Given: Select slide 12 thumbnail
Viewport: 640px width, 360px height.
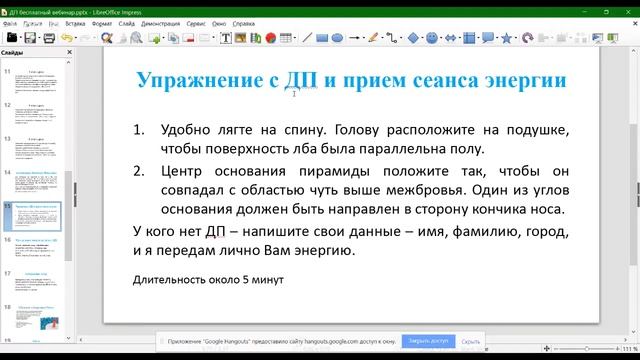Looking at the screenshot, I should click(x=36, y=116).
